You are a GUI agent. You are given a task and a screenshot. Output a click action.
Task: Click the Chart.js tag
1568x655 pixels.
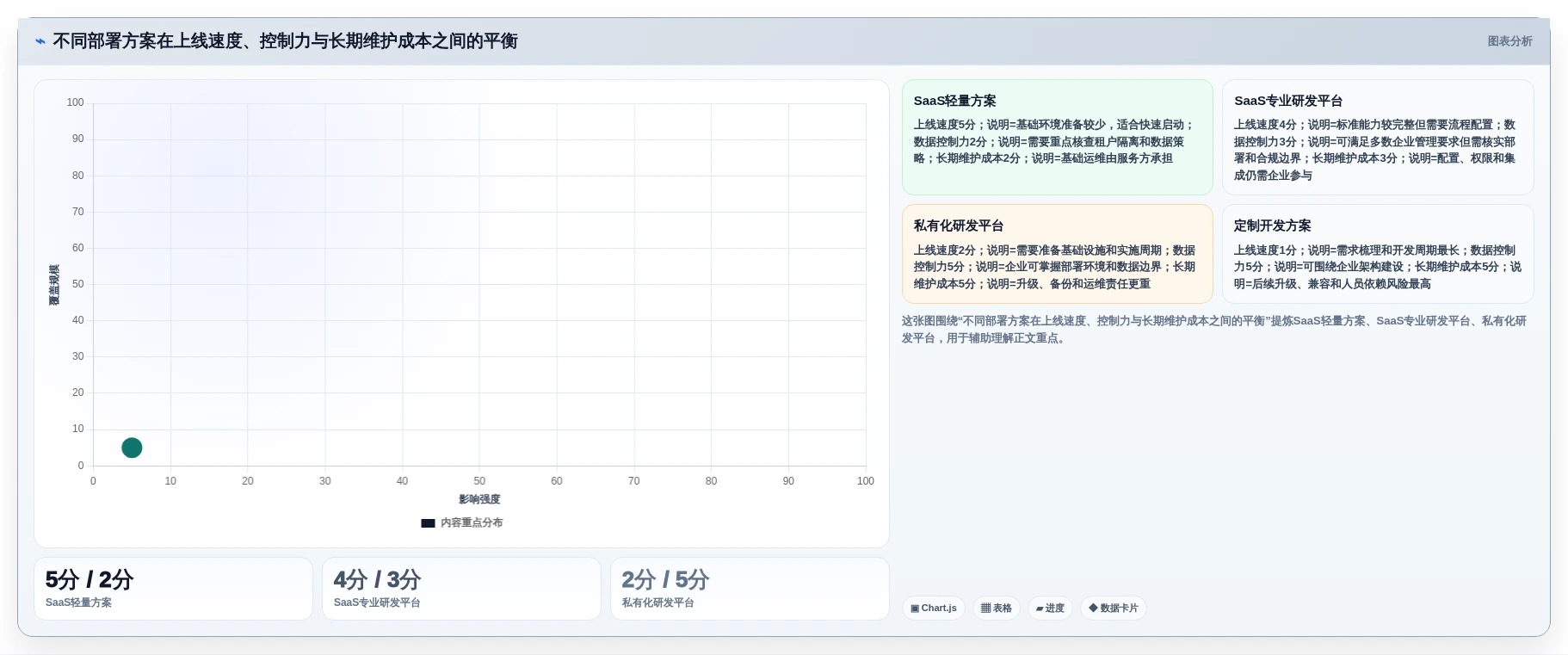pyautogui.click(x=934, y=608)
